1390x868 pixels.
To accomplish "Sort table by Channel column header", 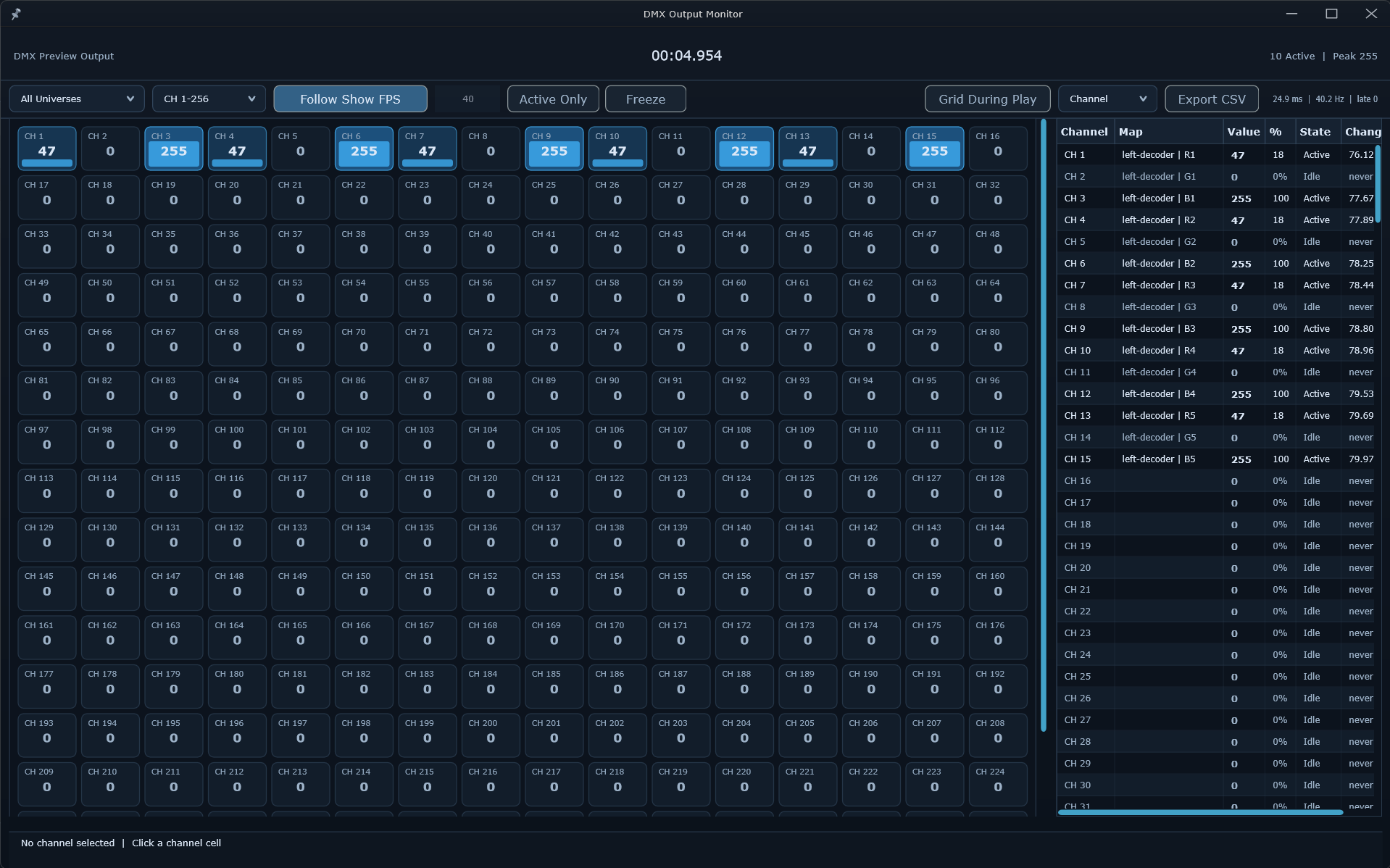I will tap(1085, 132).
